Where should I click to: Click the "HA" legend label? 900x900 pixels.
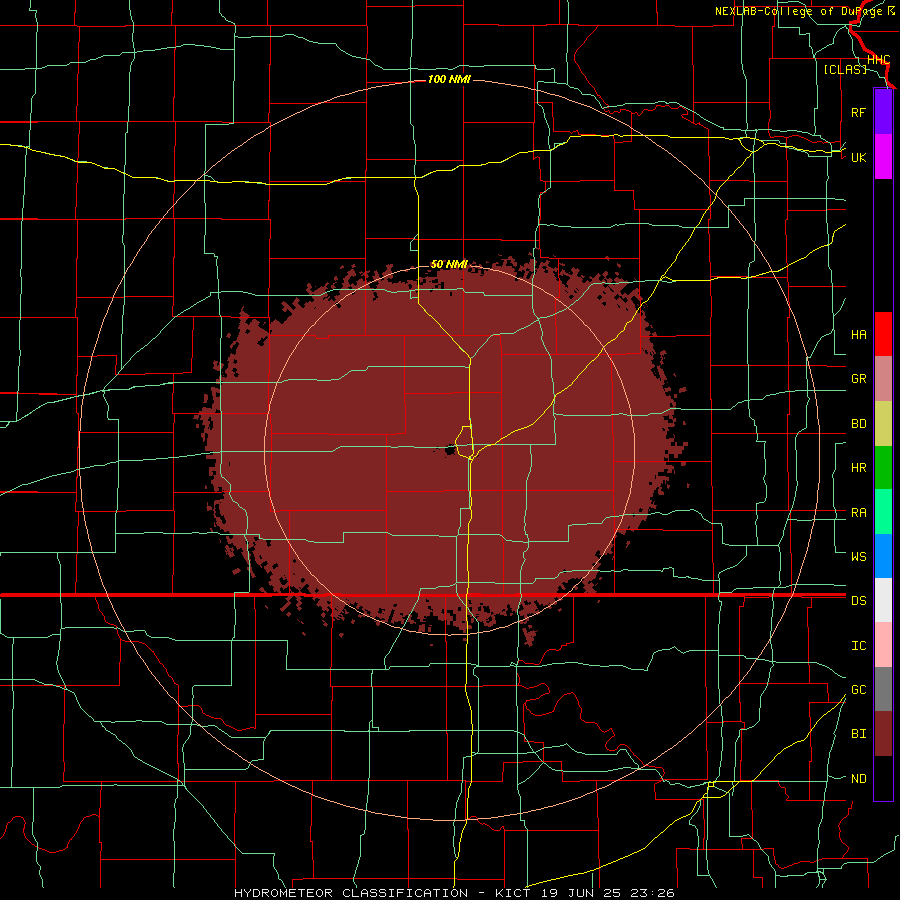click(x=858, y=335)
